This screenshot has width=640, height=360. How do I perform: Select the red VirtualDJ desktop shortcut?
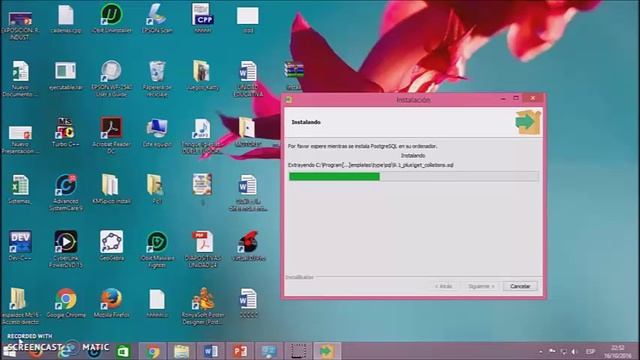[x=249, y=246]
